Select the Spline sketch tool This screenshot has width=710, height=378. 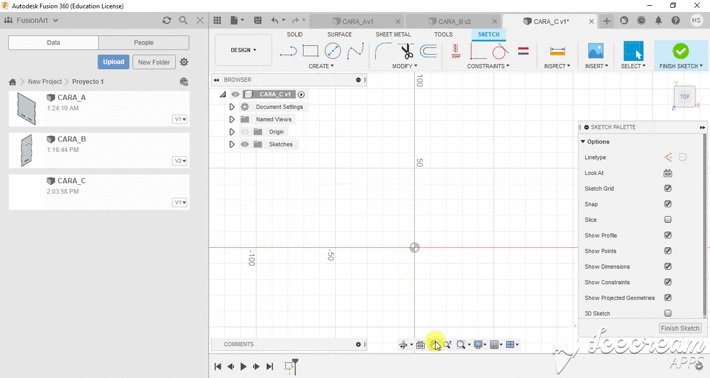point(355,51)
